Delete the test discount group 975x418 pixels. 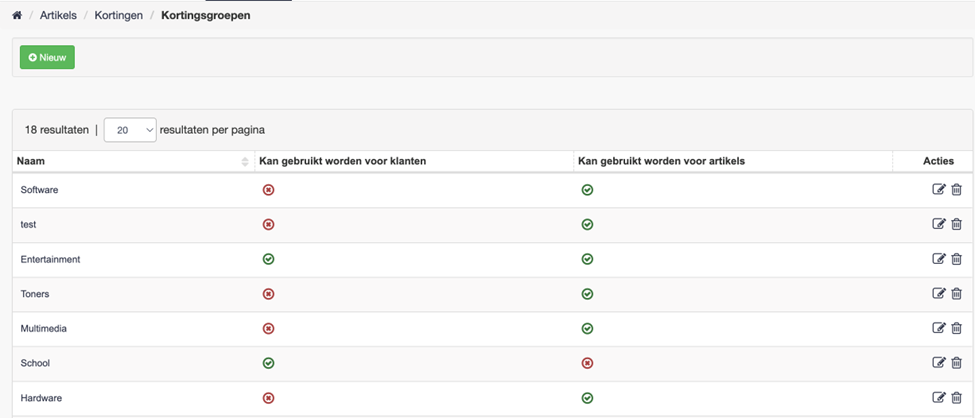(x=956, y=225)
